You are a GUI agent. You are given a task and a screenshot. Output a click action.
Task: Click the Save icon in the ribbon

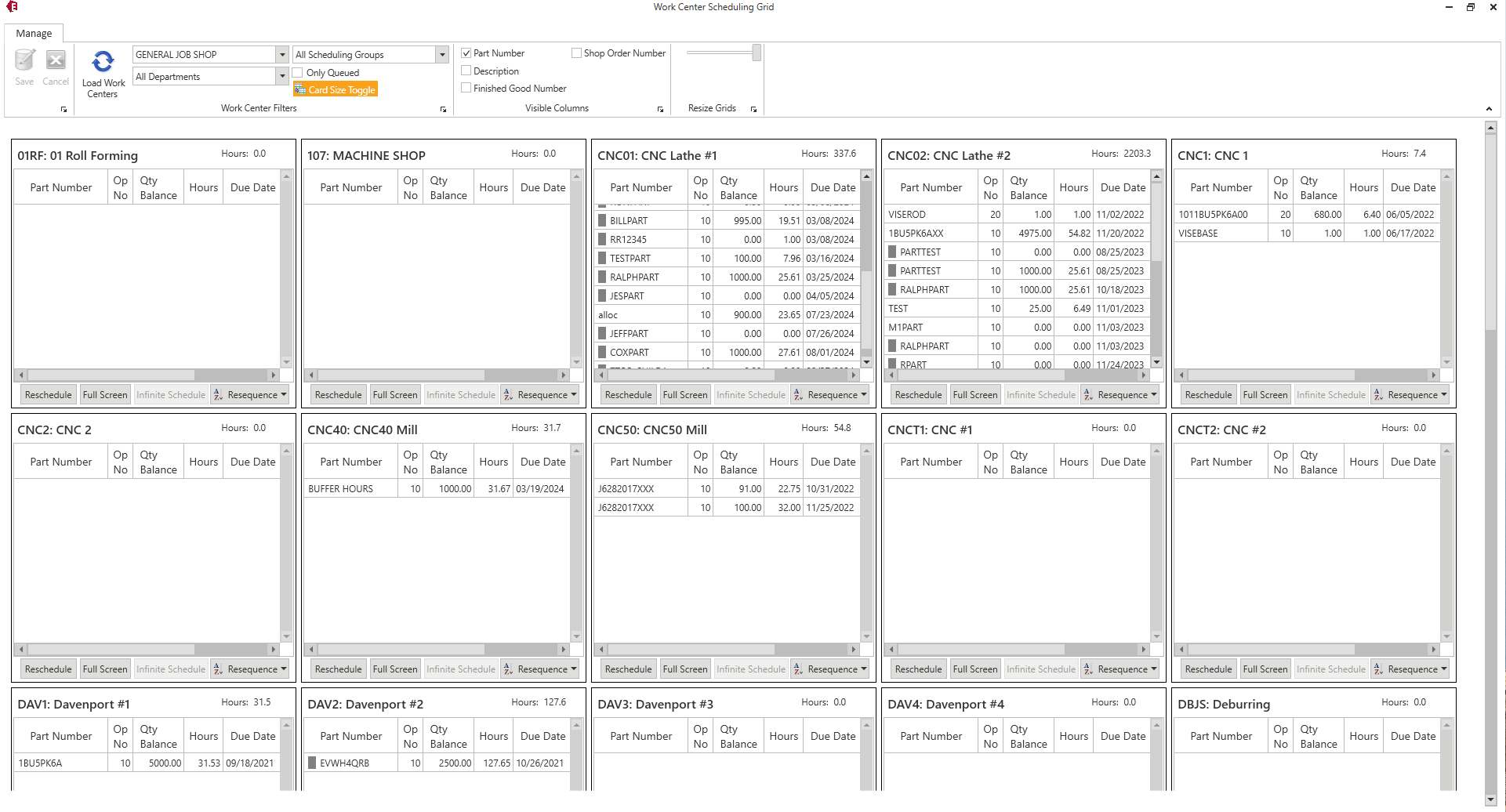(24, 60)
